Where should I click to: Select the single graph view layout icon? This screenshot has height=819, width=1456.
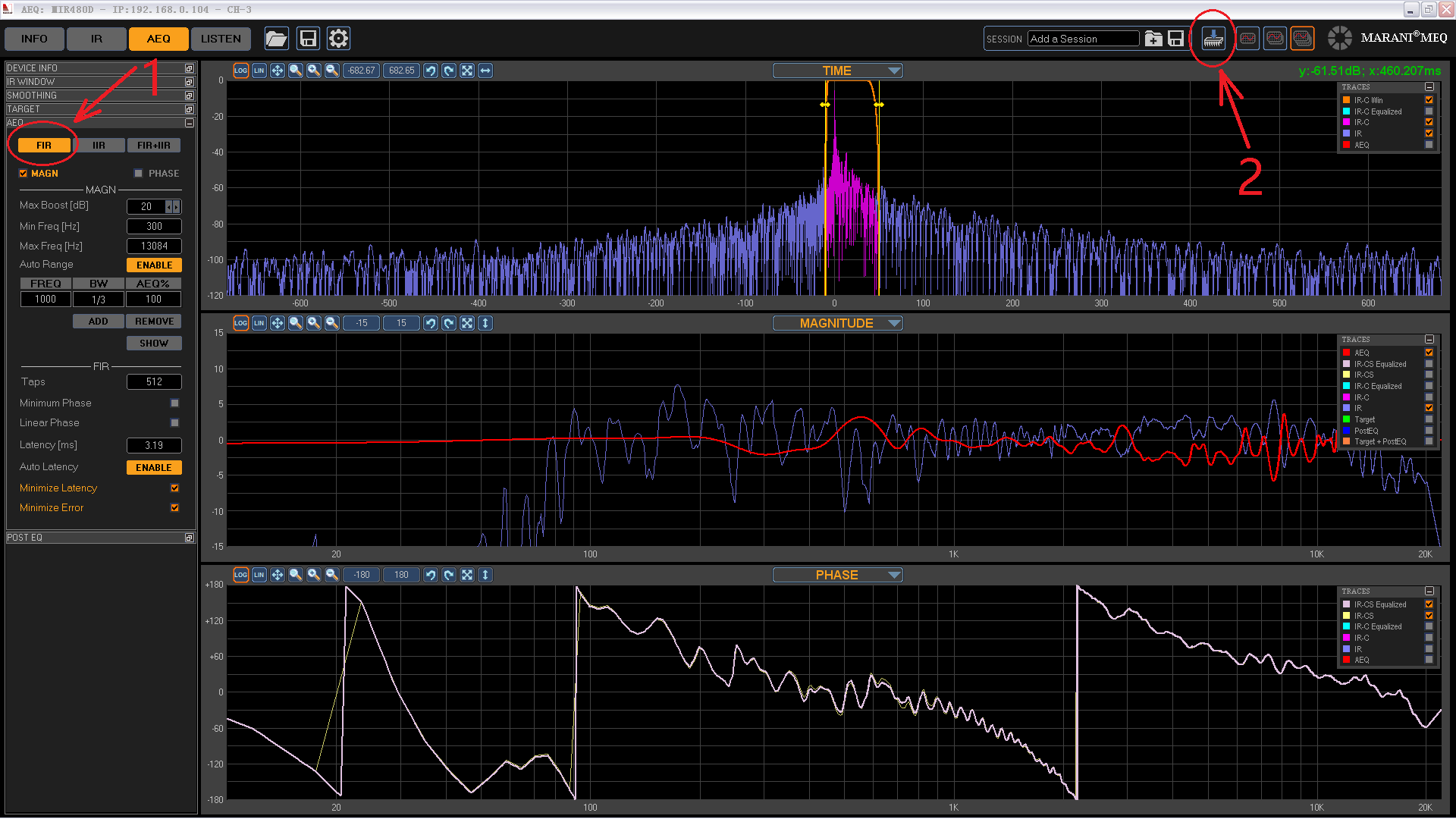[1247, 38]
